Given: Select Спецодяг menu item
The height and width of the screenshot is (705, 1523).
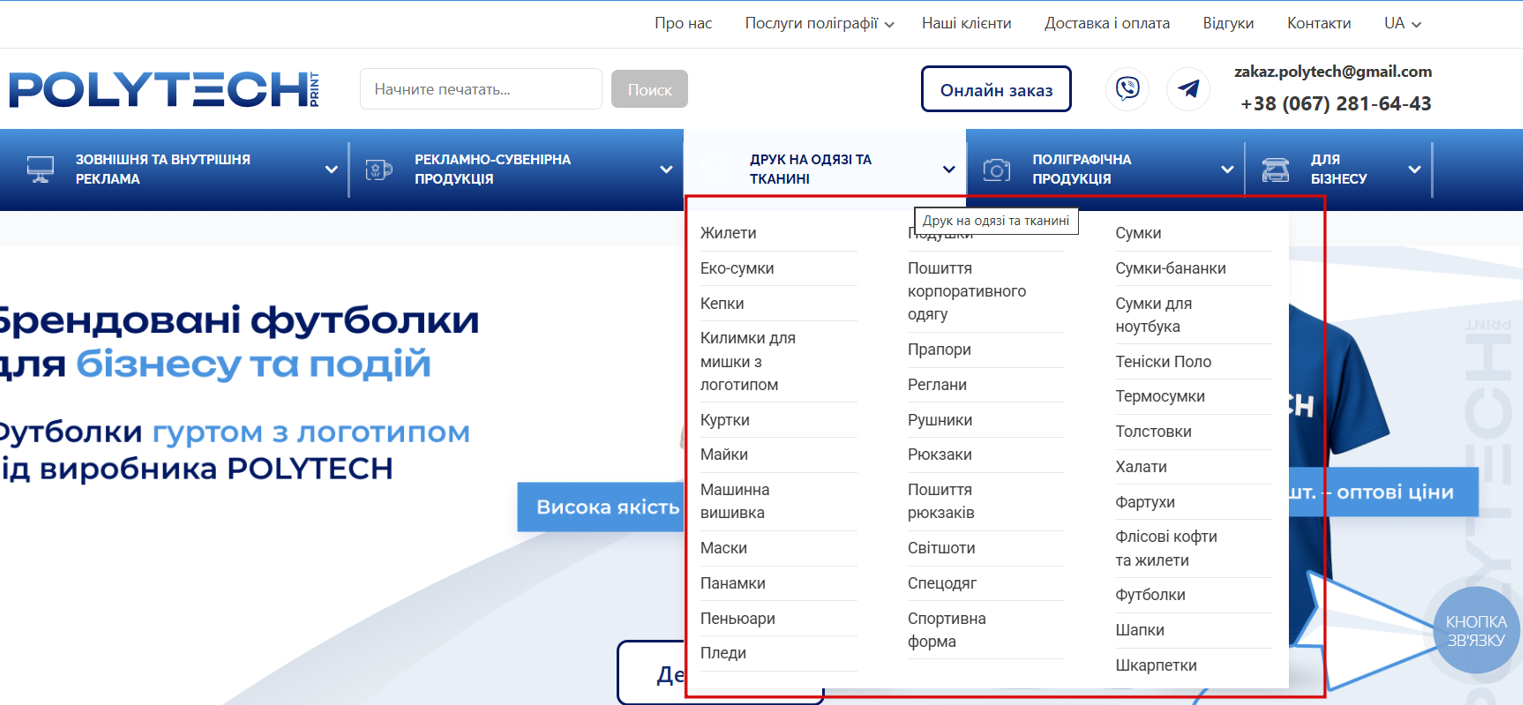Looking at the screenshot, I should 942,583.
